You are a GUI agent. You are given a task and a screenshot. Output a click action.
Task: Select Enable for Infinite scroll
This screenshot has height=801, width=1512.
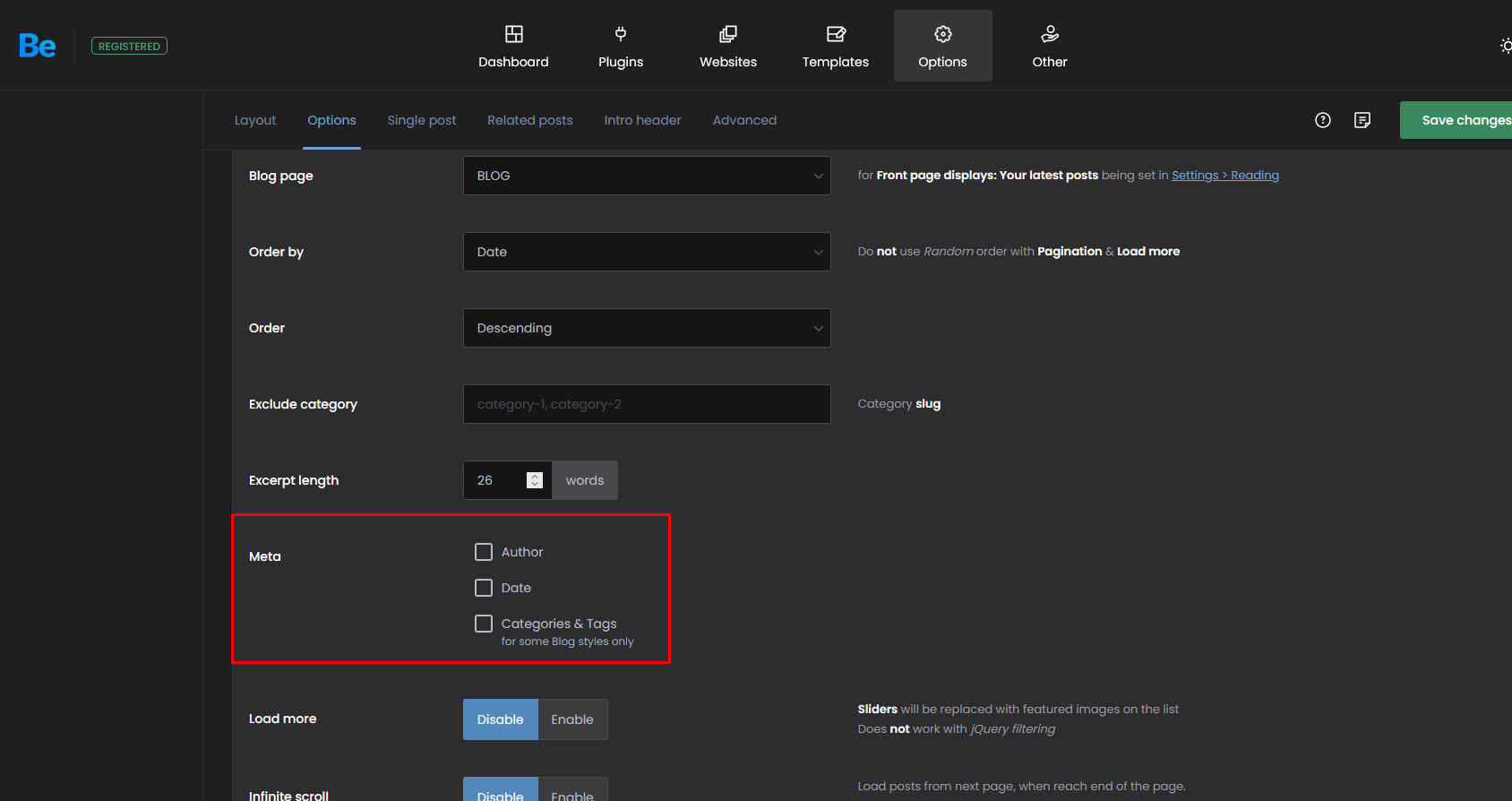(x=572, y=789)
